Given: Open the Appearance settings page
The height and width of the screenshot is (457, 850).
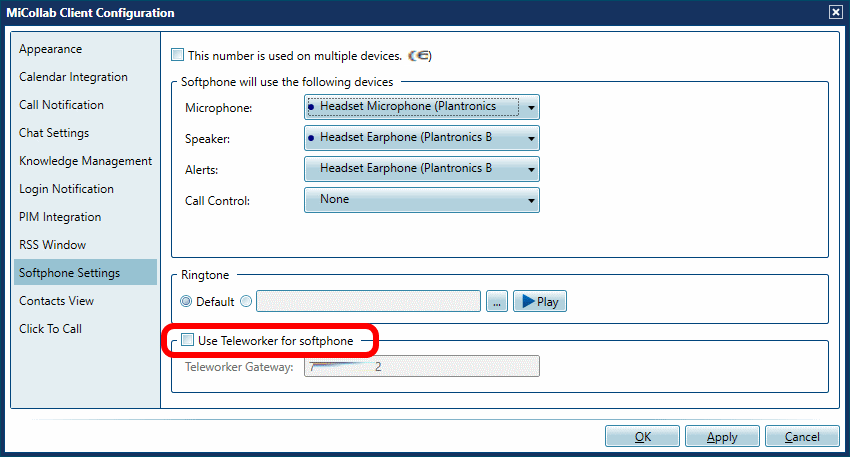Looking at the screenshot, I should tap(50, 49).
